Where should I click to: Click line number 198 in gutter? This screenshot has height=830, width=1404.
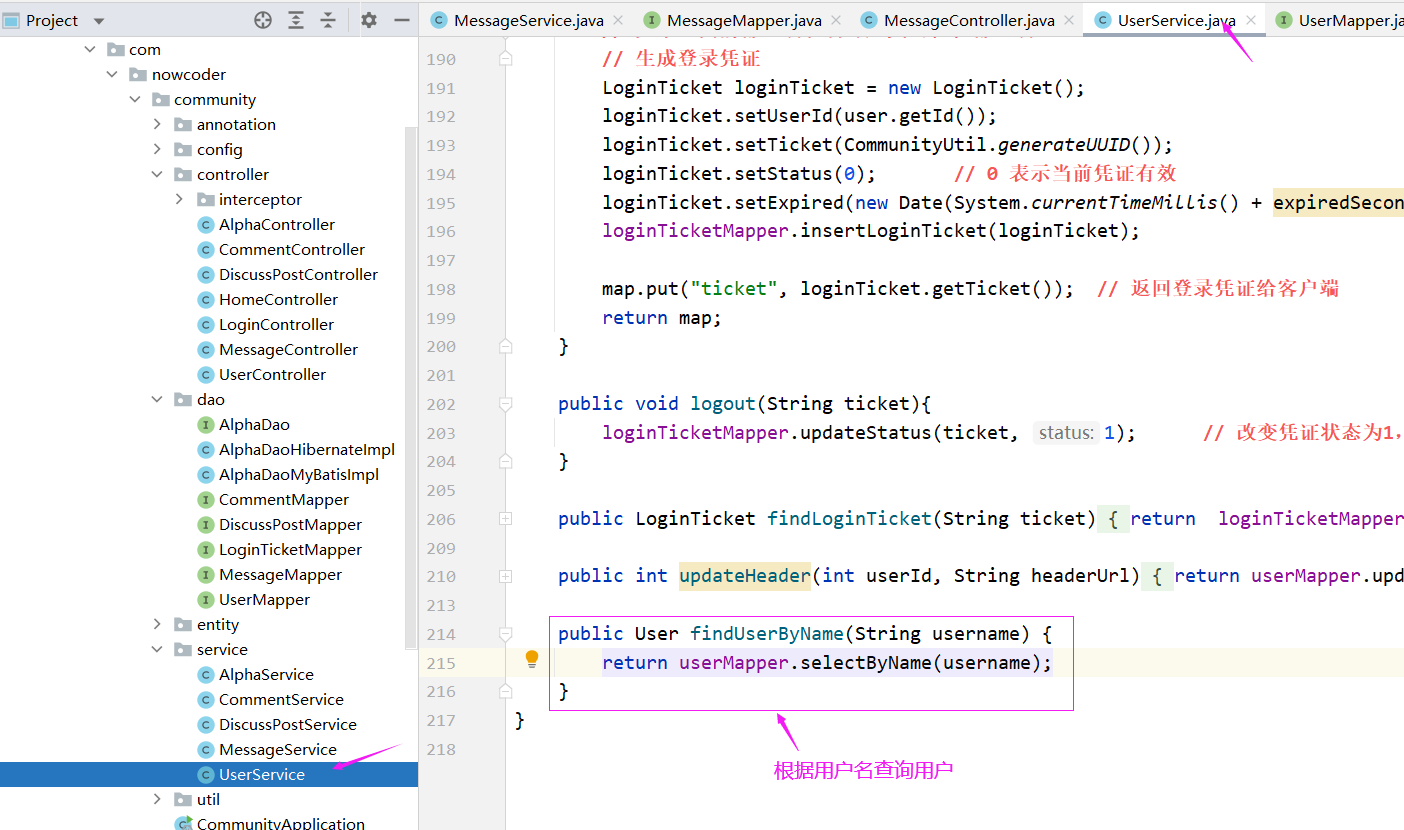coord(441,289)
